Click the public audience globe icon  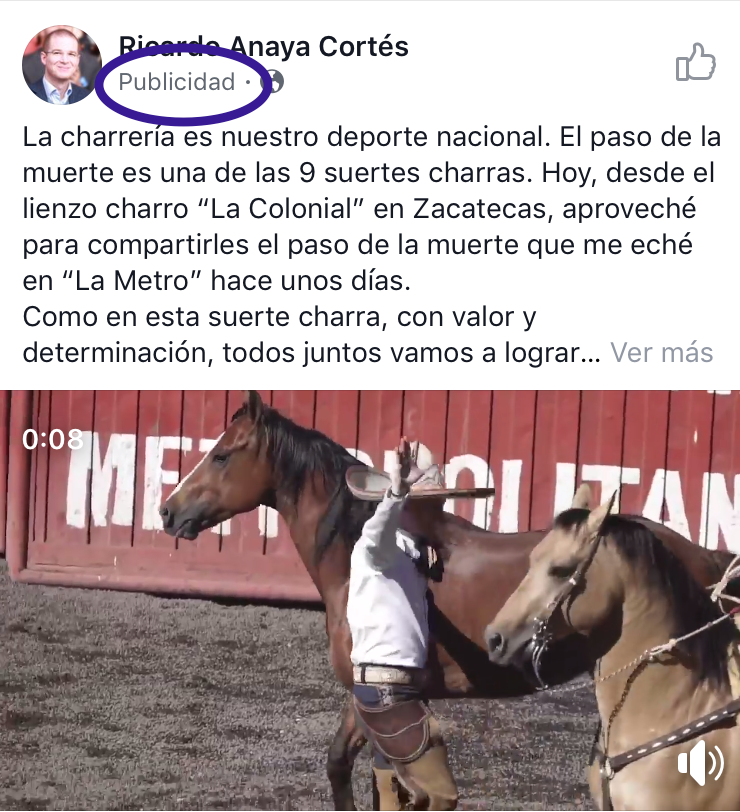pyautogui.click(x=274, y=82)
